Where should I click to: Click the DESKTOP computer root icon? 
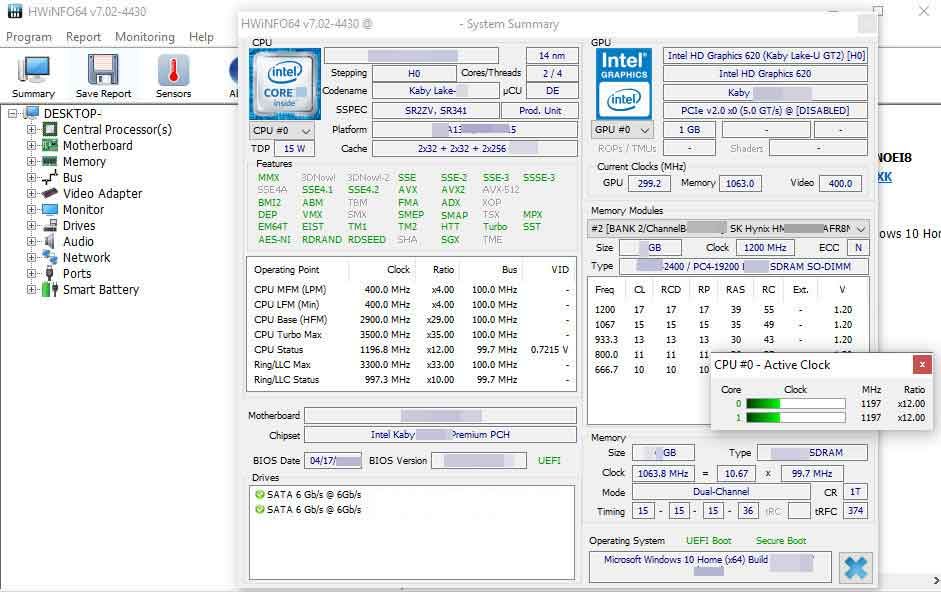pos(32,113)
